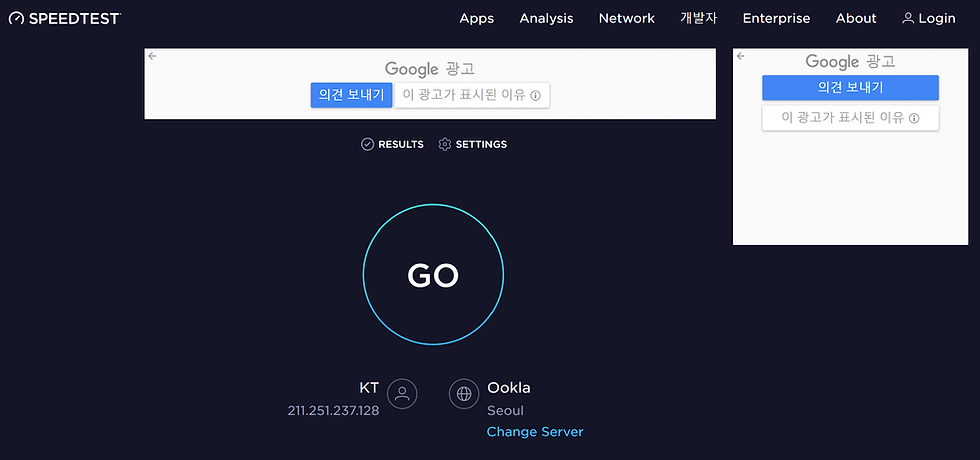Open the 개발자 menu
This screenshot has height=460, width=980.
coord(699,19)
